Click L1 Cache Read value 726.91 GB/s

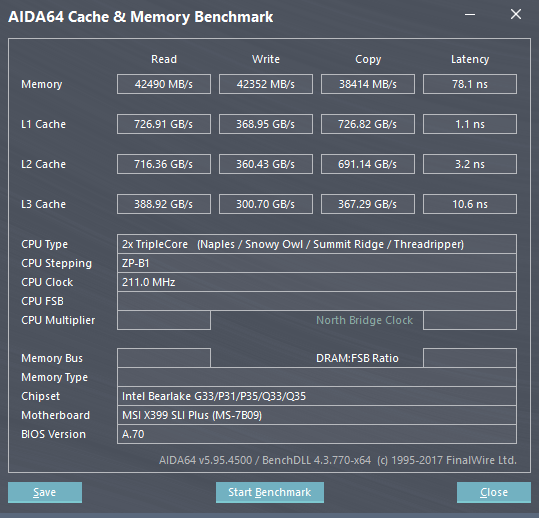[164, 124]
